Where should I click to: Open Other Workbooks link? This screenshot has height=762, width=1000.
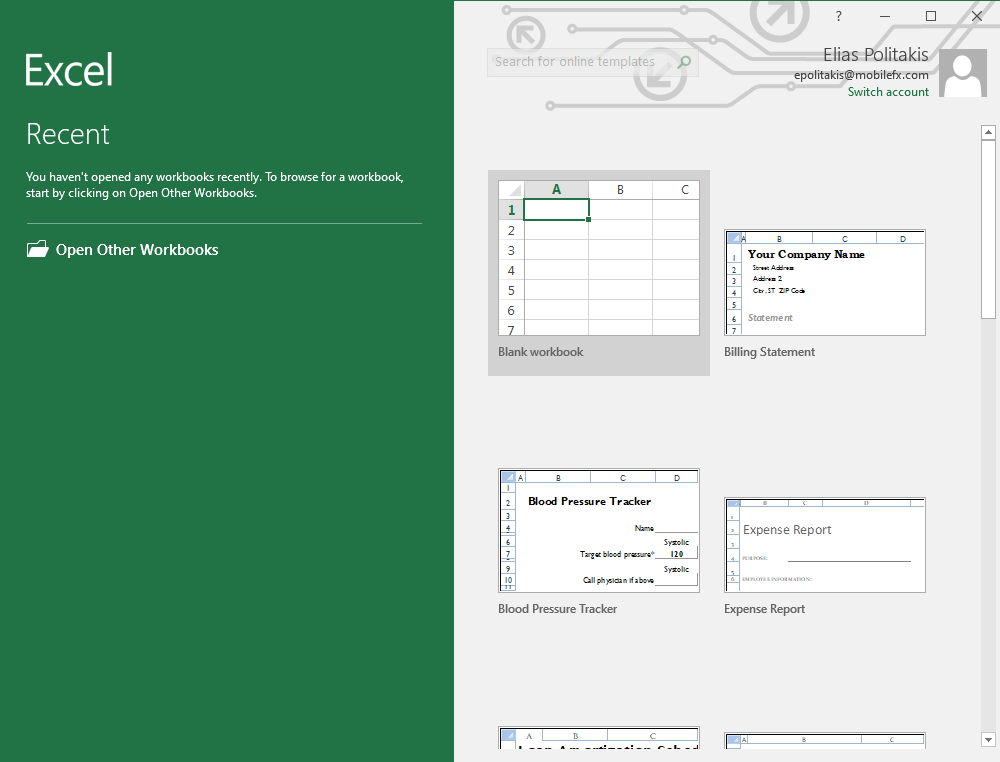(137, 249)
